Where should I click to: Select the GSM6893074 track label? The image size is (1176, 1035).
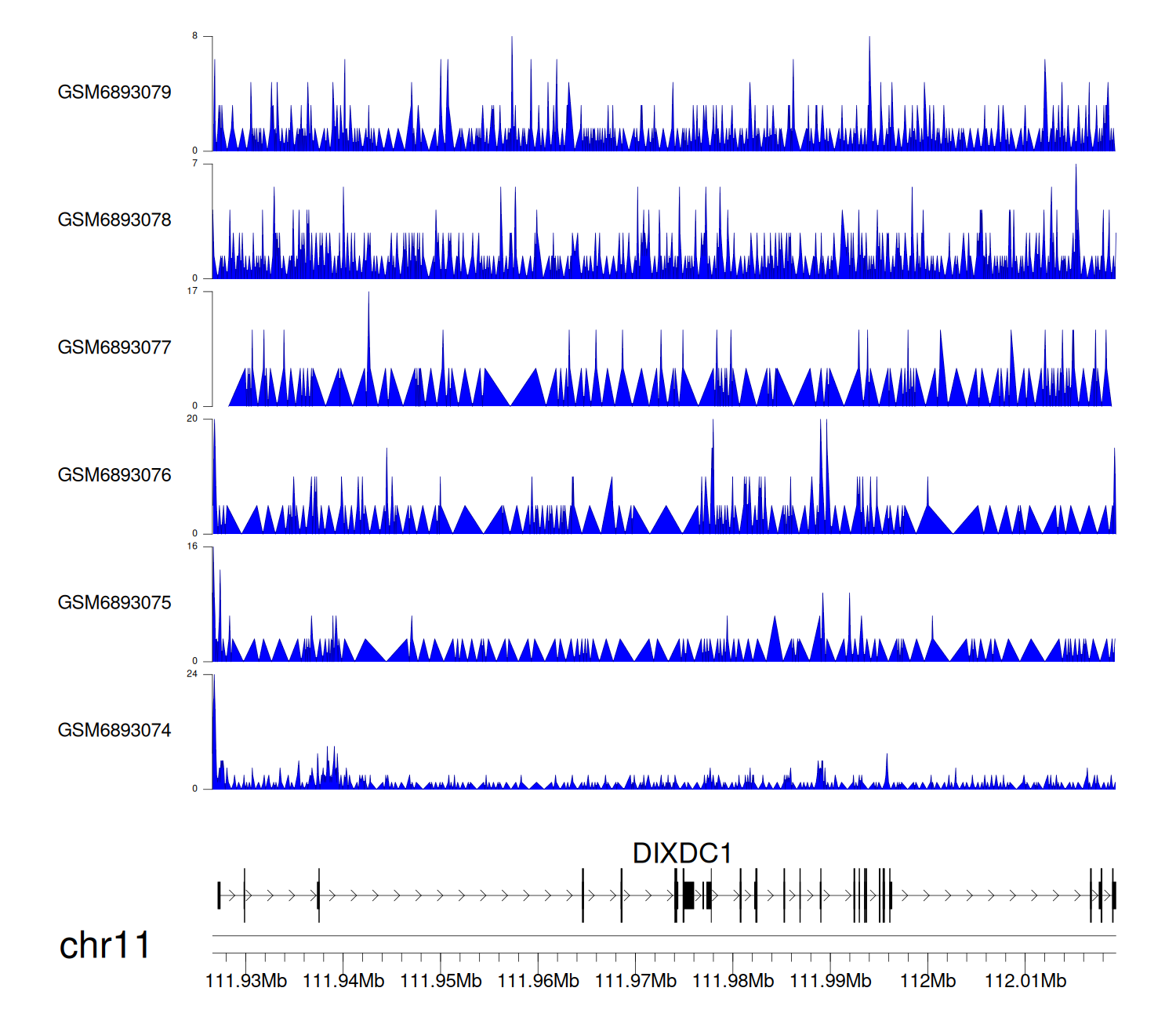114,731
